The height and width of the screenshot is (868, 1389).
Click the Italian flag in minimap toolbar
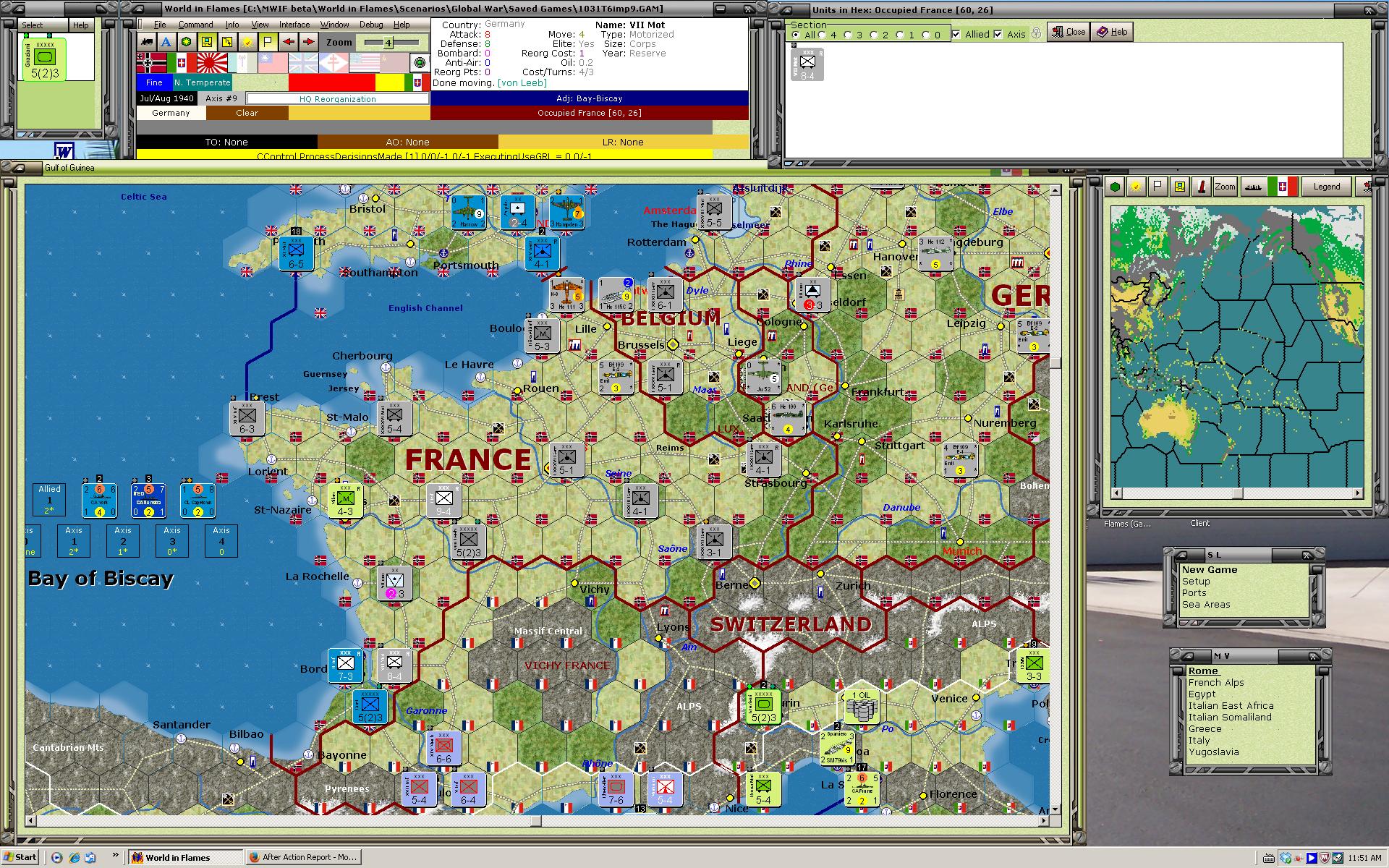1282,187
